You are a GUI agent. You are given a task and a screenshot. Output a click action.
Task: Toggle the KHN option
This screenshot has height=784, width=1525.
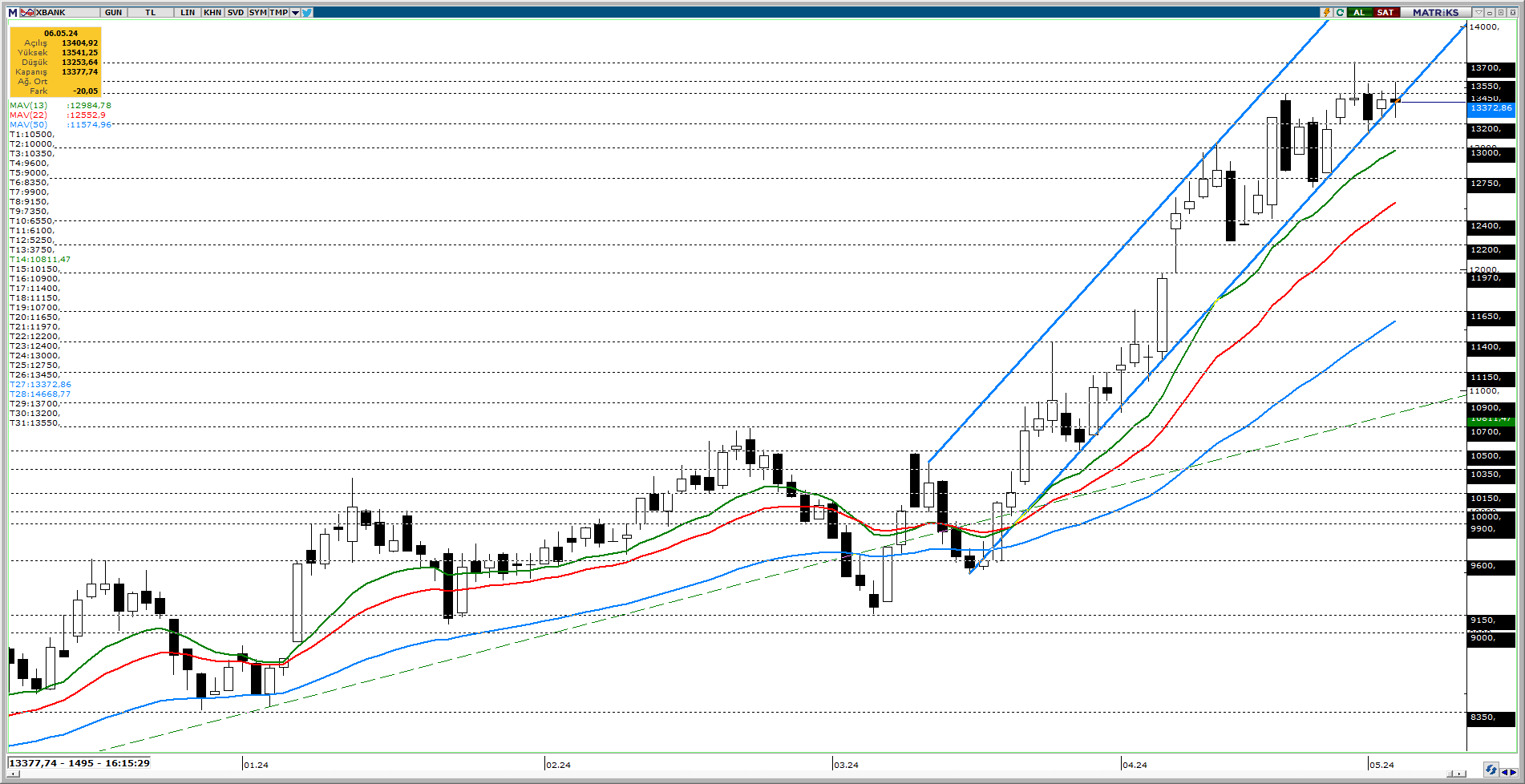(x=212, y=13)
